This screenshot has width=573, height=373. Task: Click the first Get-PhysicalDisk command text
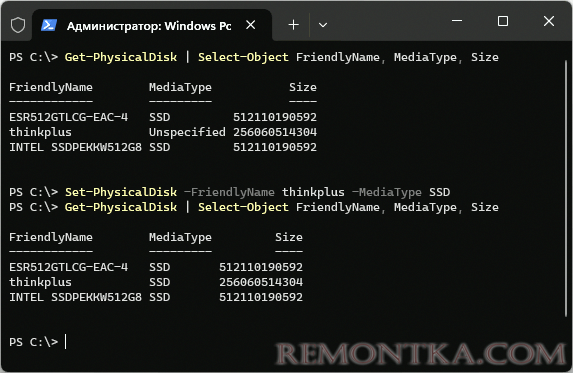pos(121,57)
